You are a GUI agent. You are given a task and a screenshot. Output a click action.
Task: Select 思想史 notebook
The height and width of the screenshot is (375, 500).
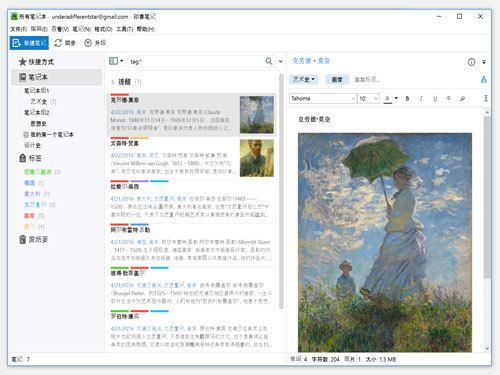[38, 124]
